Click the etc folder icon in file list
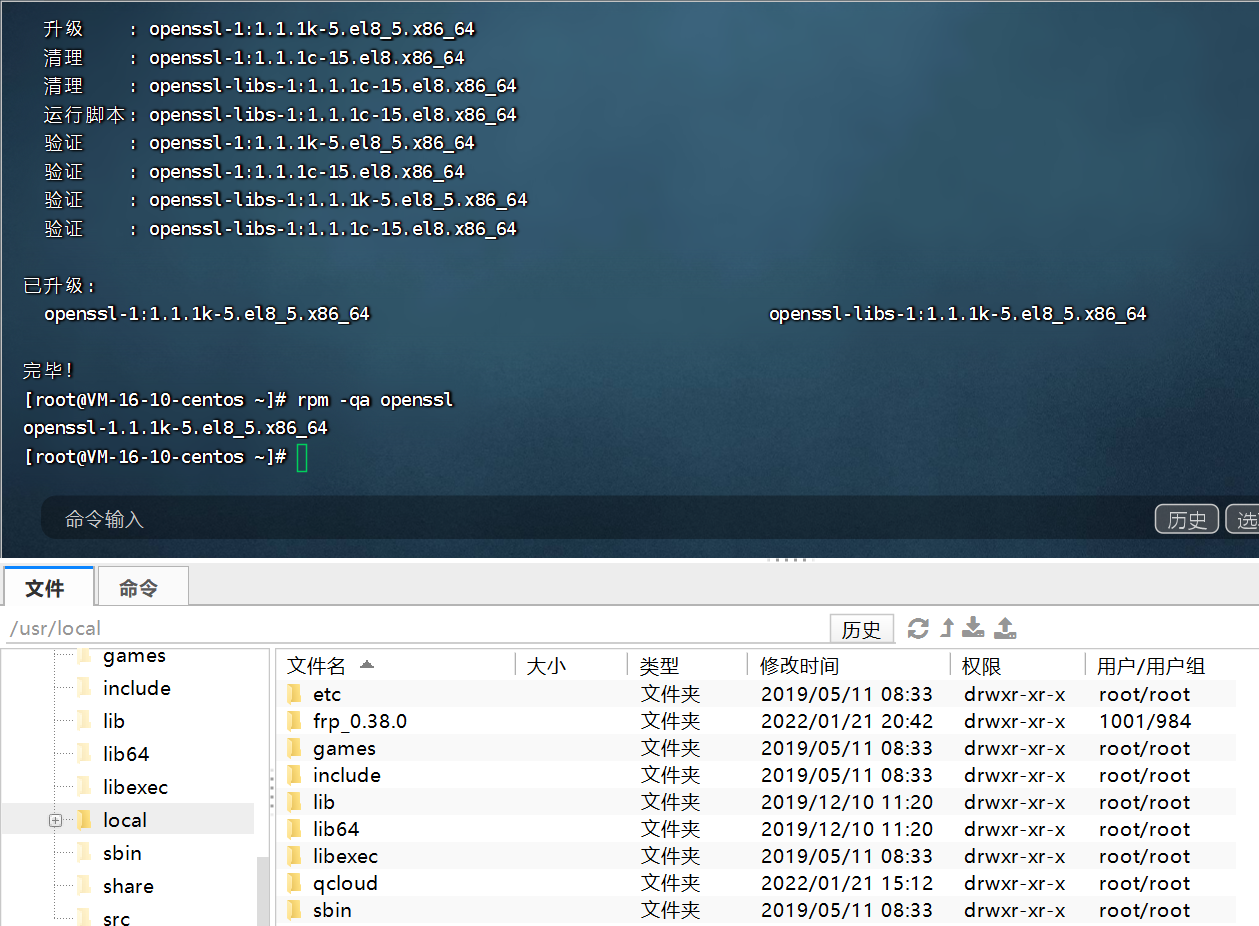The width and height of the screenshot is (1259, 926). pyautogui.click(x=294, y=694)
